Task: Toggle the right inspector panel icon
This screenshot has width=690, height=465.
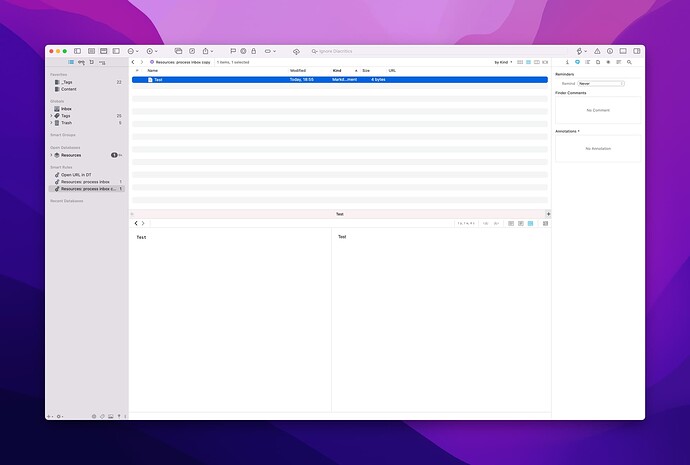Action: pos(637,51)
